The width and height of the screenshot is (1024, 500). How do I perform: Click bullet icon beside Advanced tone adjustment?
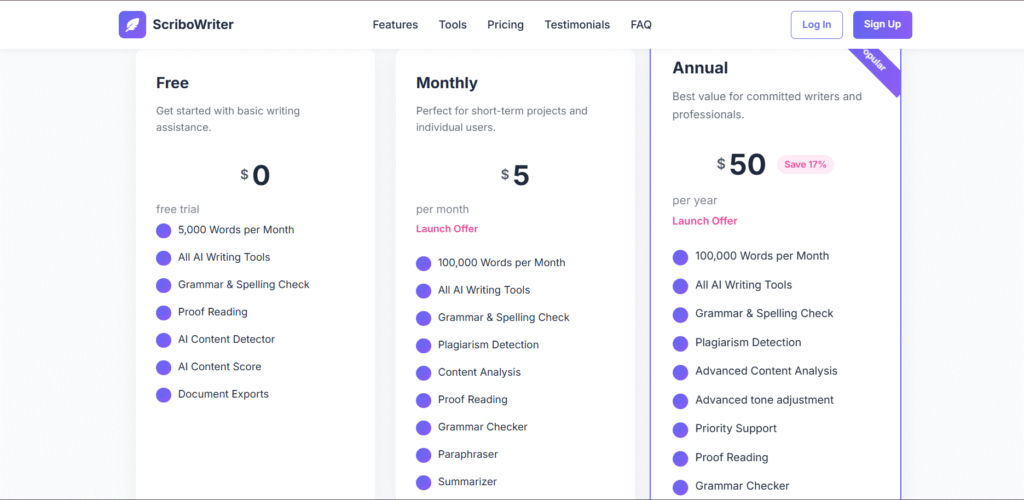681,401
